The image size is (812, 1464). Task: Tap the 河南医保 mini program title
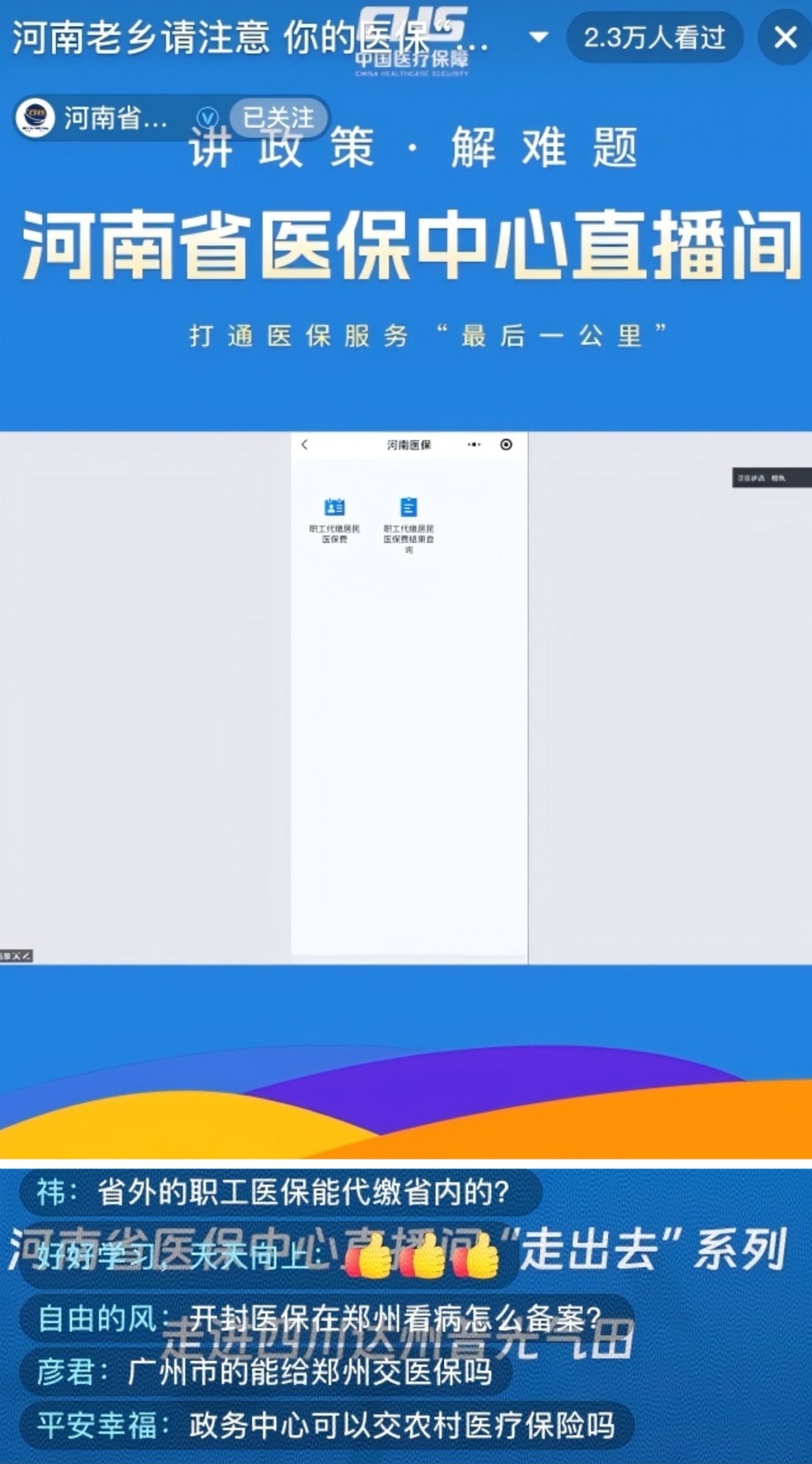pos(409,444)
